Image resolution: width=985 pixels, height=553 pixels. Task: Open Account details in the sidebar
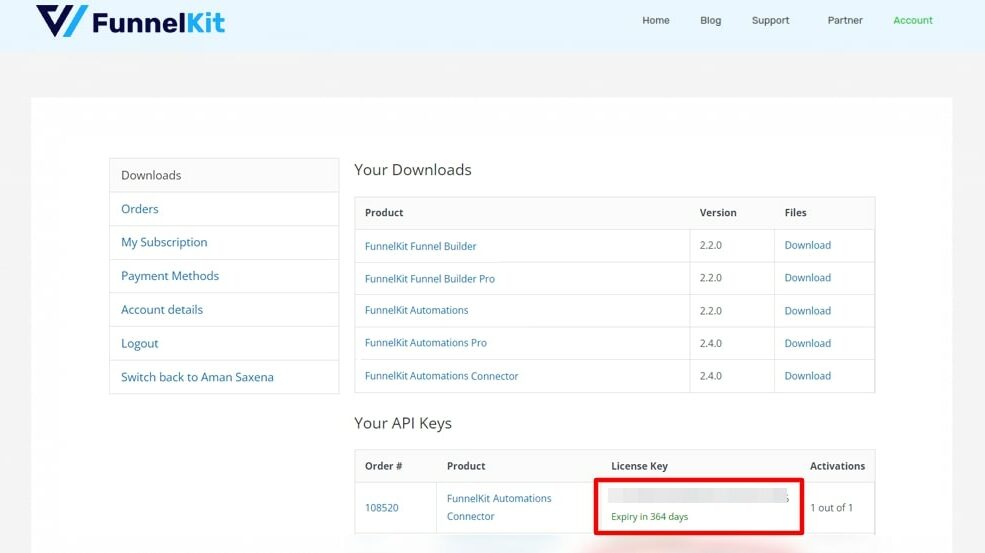point(224,310)
